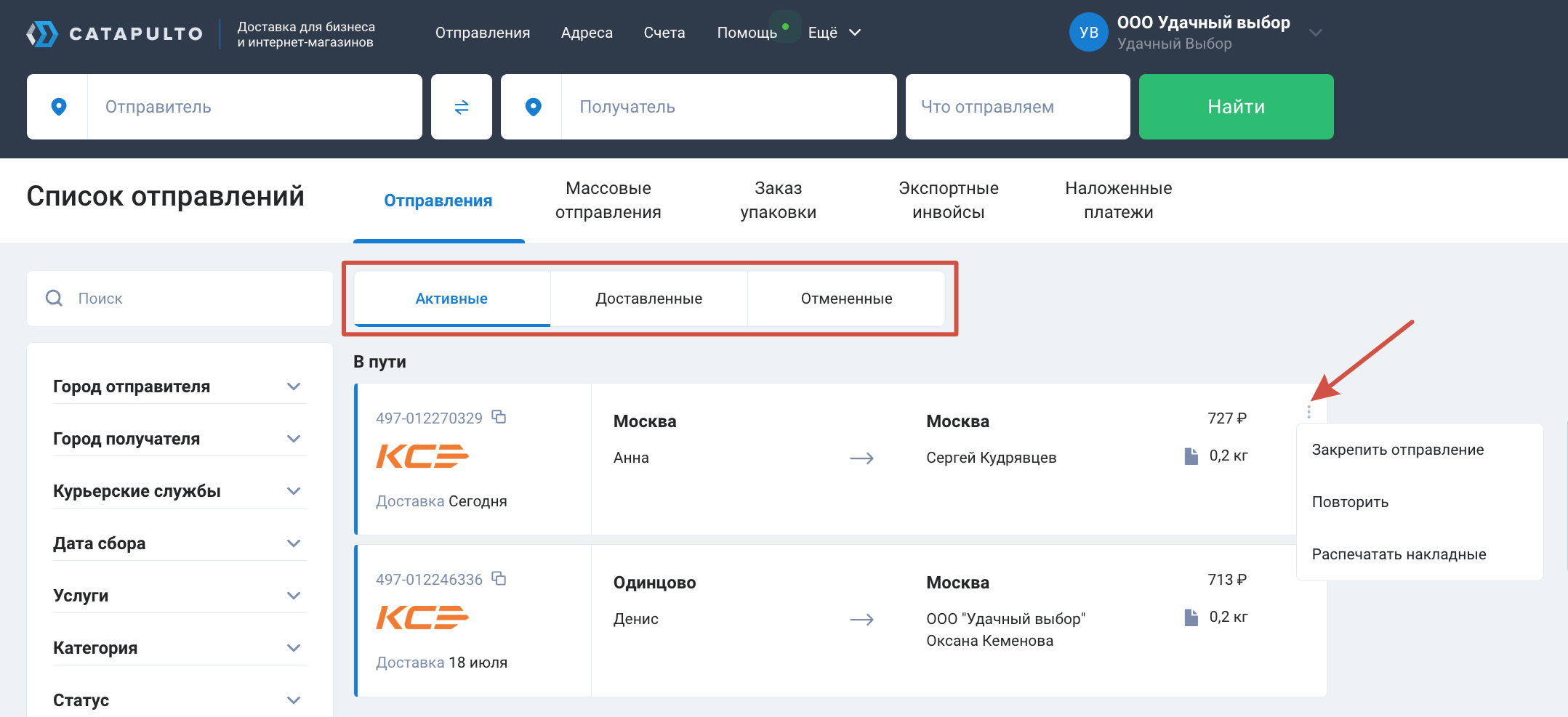Click sender name Денис
The width and height of the screenshot is (1568, 717).
pyautogui.click(x=636, y=619)
